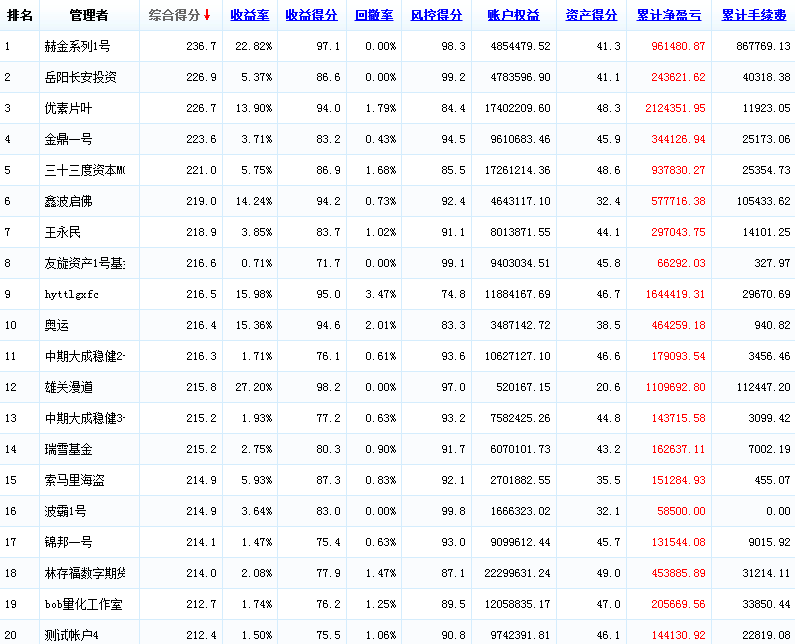Screen dimensions: 795x644
Task: Open the hyttlgxfc manager entry
Action: pos(72,295)
